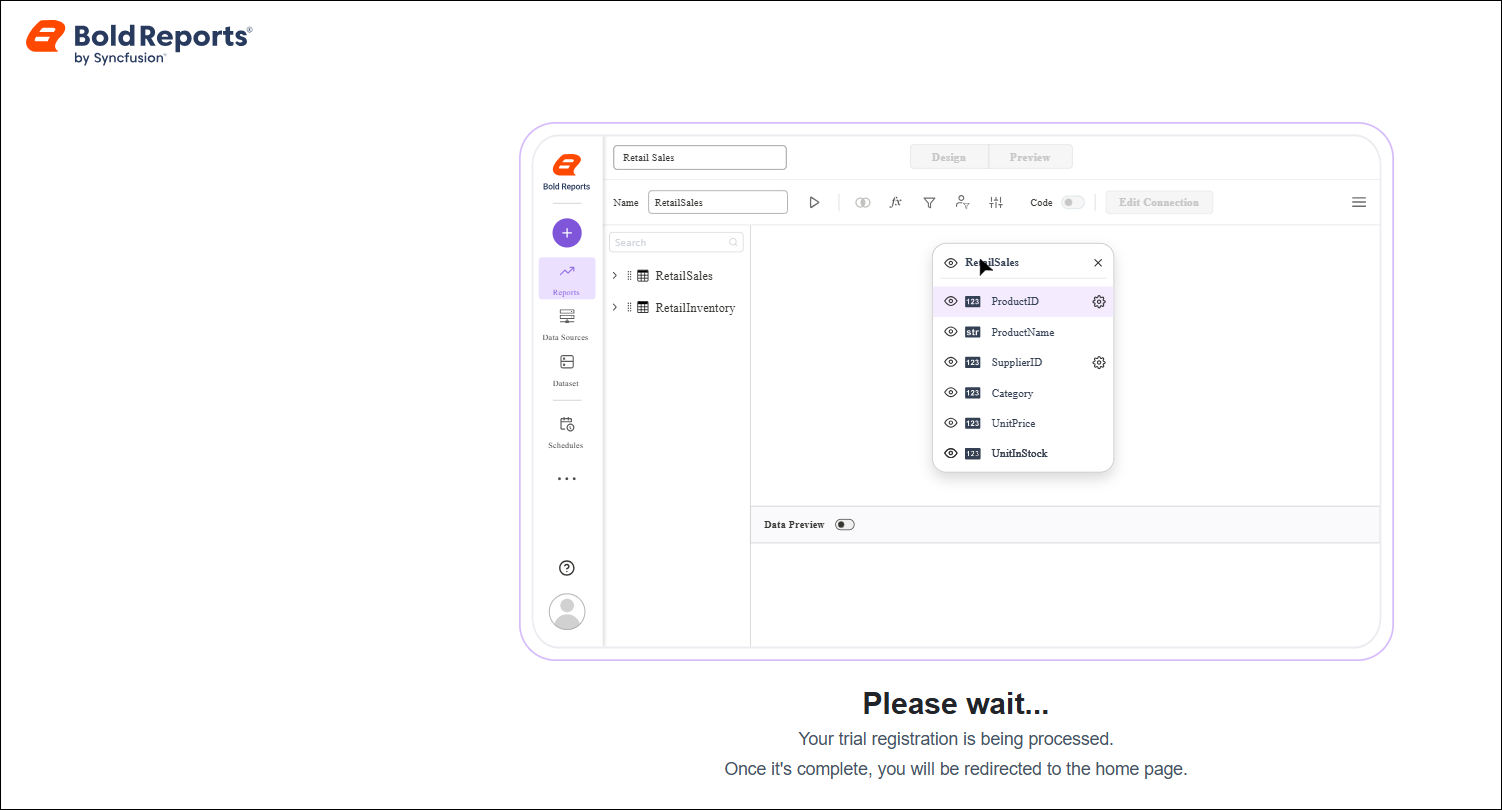Image resolution: width=1502 pixels, height=810 pixels.
Task: Open the help question mark icon
Action: pos(567,568)
